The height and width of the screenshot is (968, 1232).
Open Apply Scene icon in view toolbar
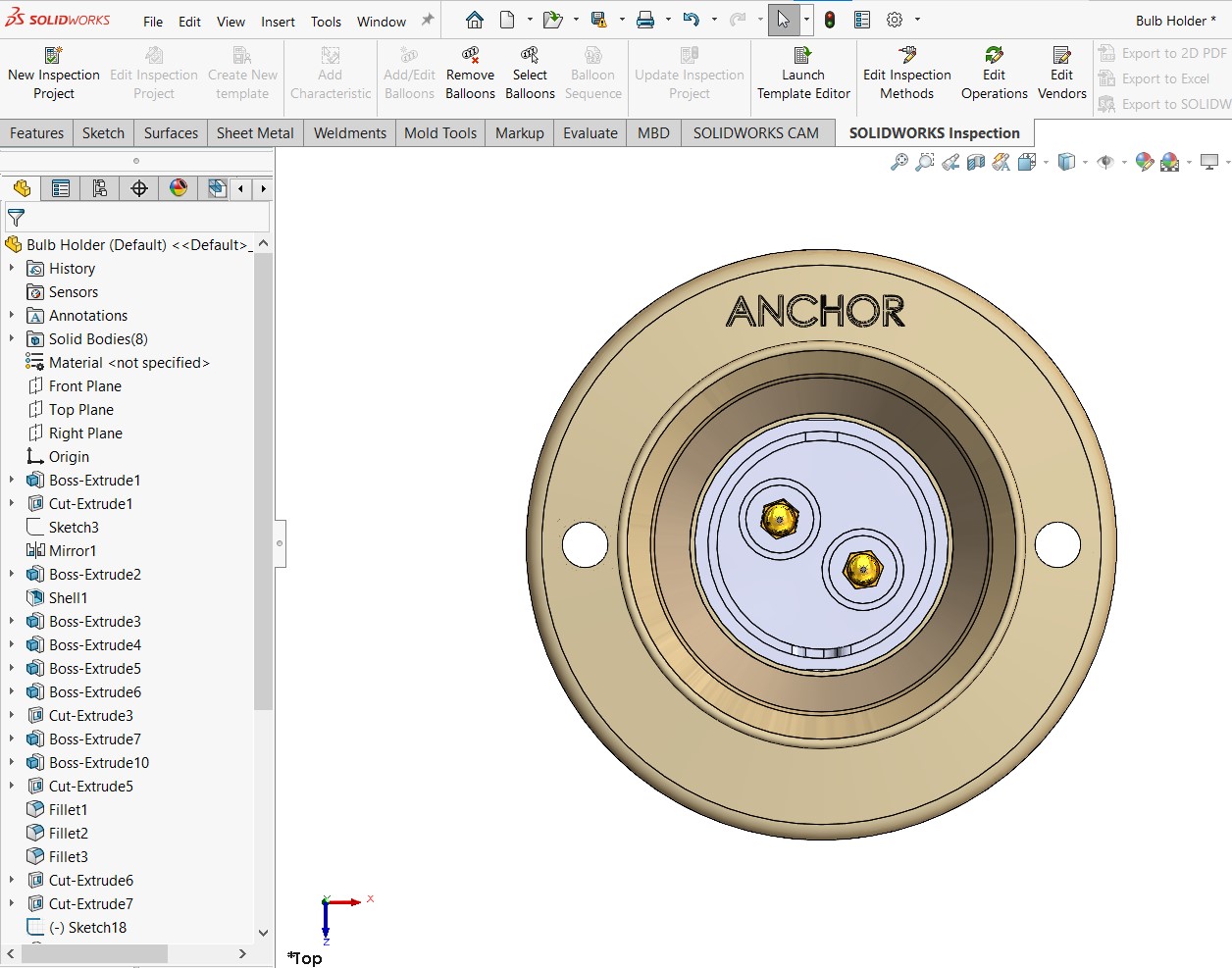click(x=1169, y=162)
